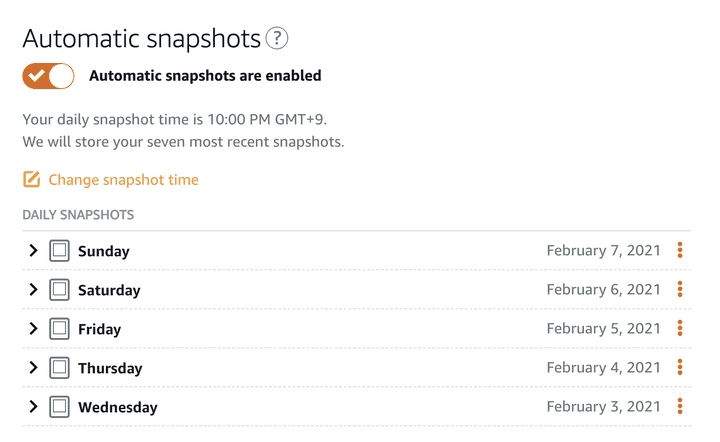Disable the automatic snapshots toggle
Image resolution: width=720 pixels, height=442 pixels.
(49, 75)
